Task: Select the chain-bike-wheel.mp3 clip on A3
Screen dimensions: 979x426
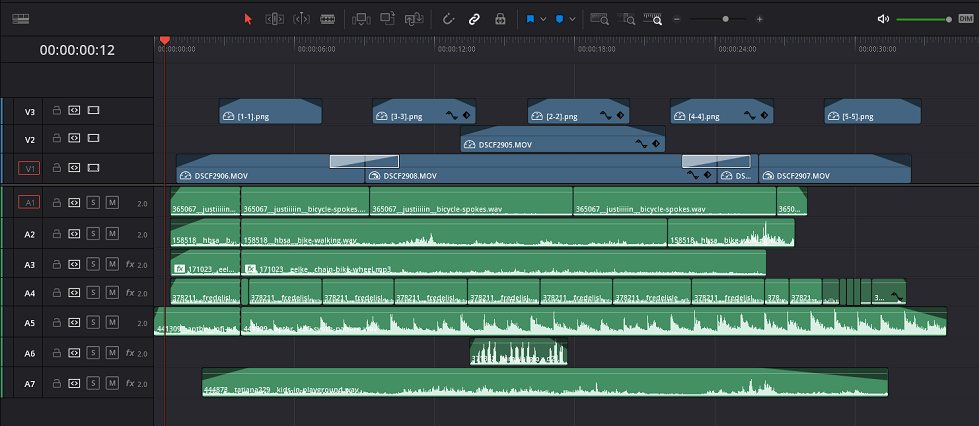Action: point(503,263)
